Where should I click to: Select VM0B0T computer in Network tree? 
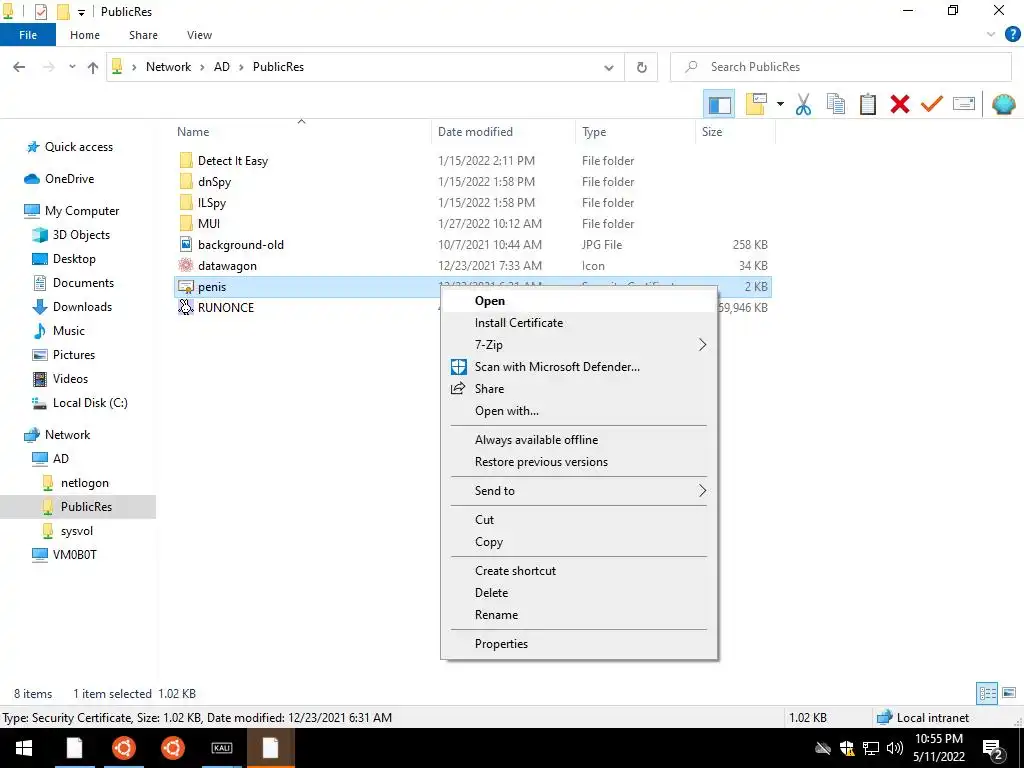74,554
